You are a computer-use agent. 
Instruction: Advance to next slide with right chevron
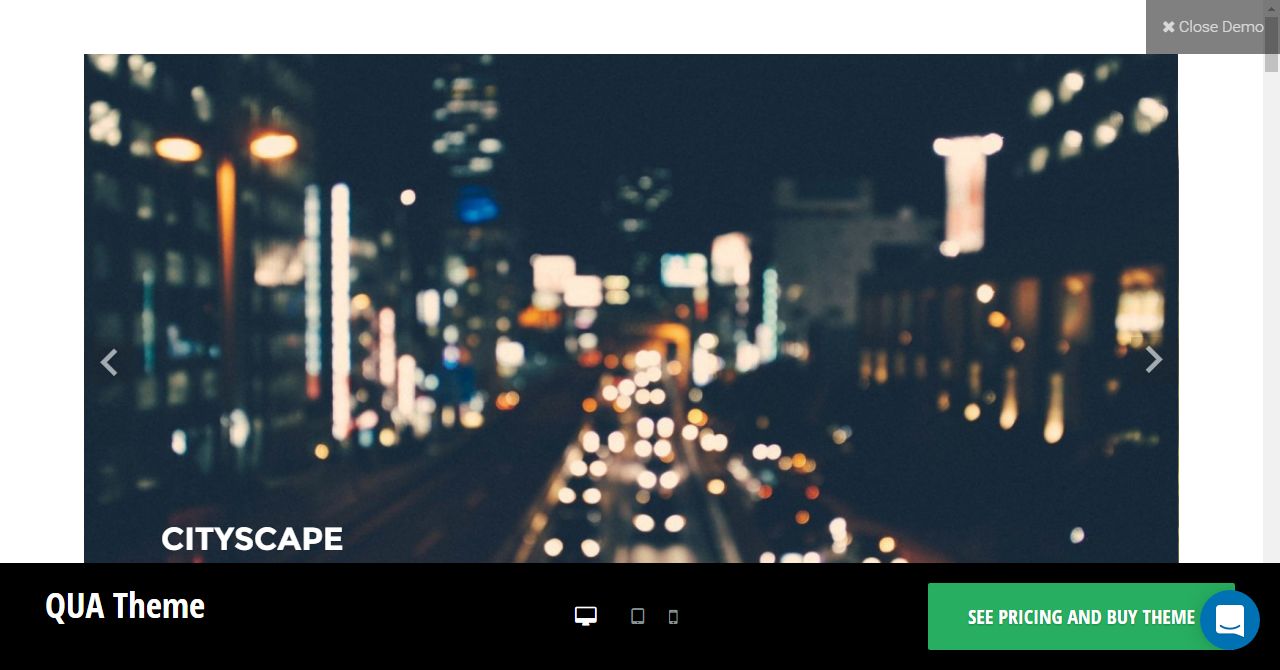click(1153, 359)
